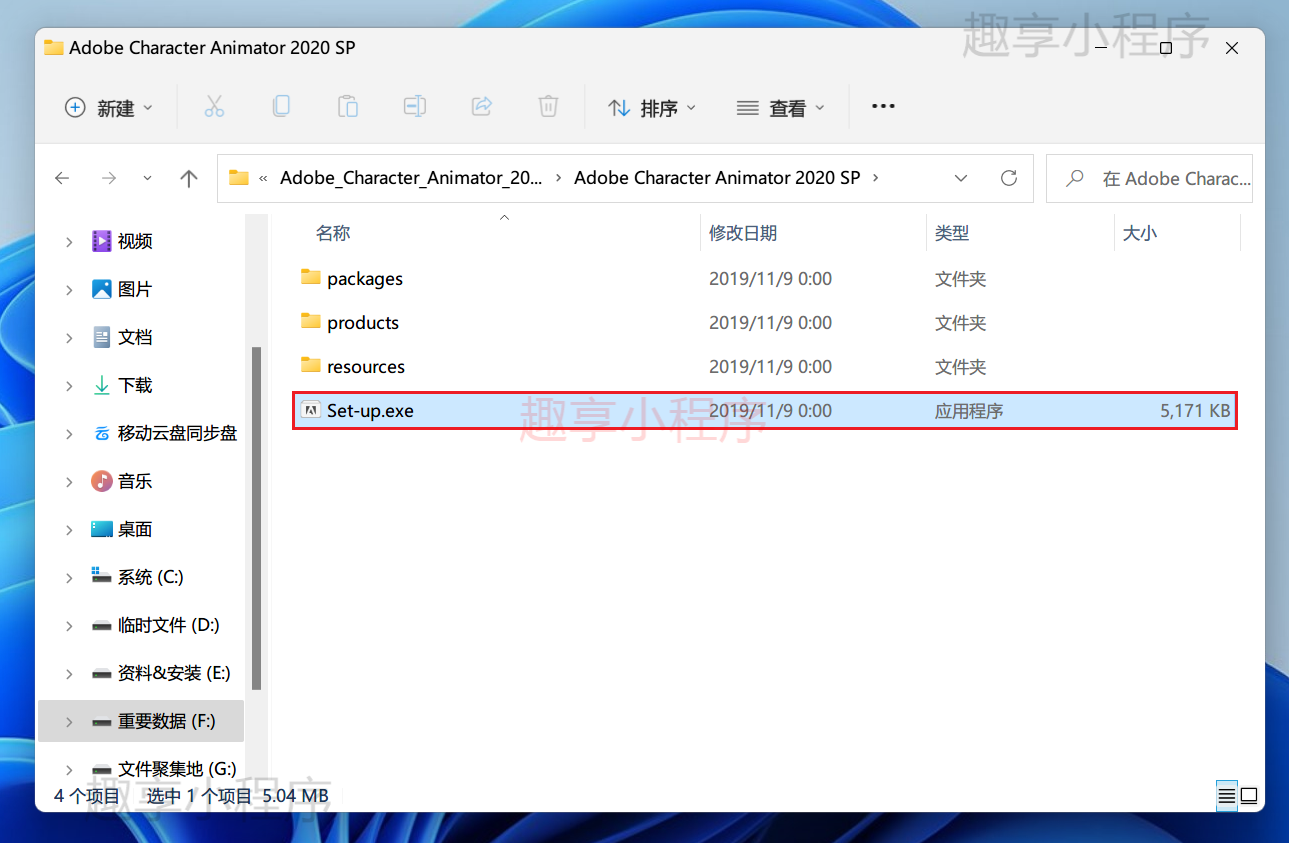This screenshot has height=843, width=1289.
Task: Expand the 图片 tree node
Action: coord(69,289)
